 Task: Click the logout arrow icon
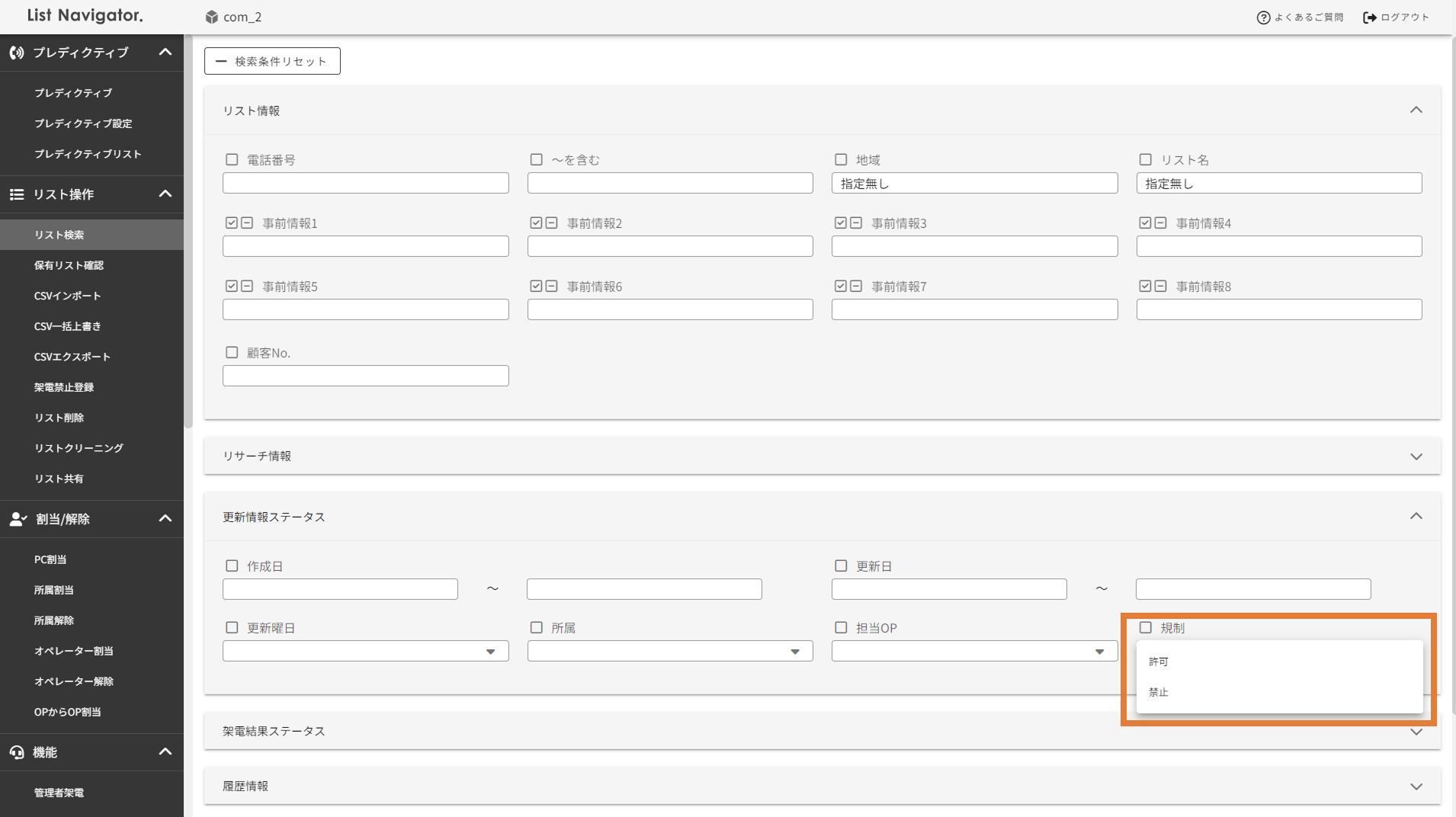pyautogui.click(x=1369, y=18)
